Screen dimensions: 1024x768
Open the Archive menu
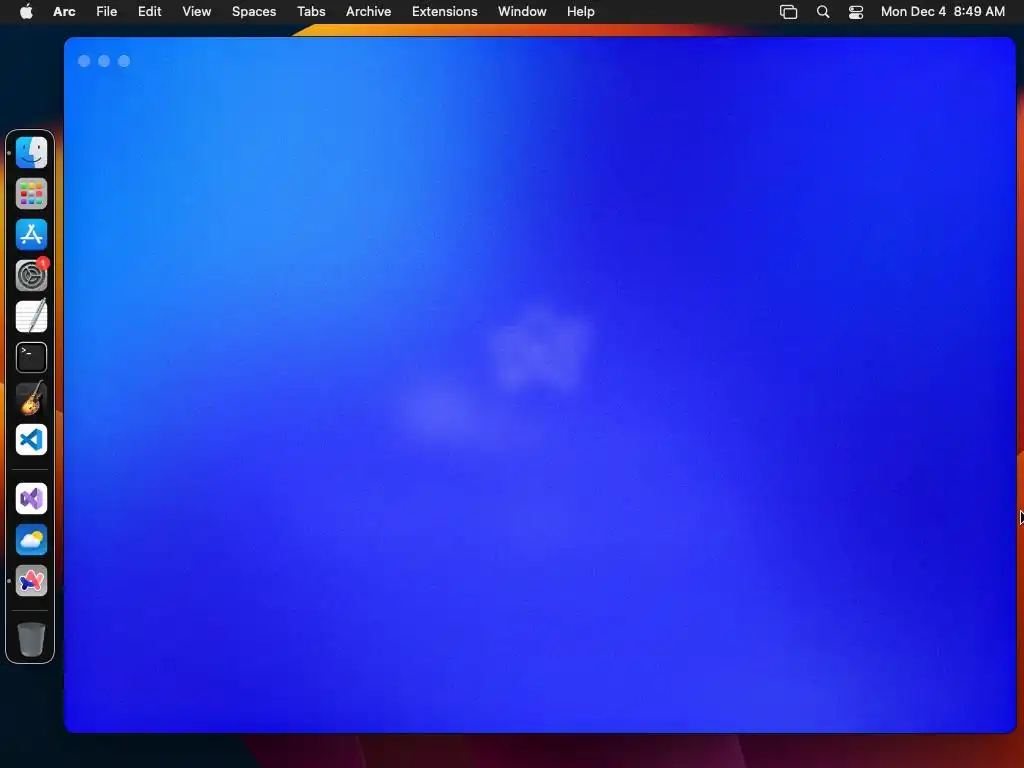click(368, 12)
